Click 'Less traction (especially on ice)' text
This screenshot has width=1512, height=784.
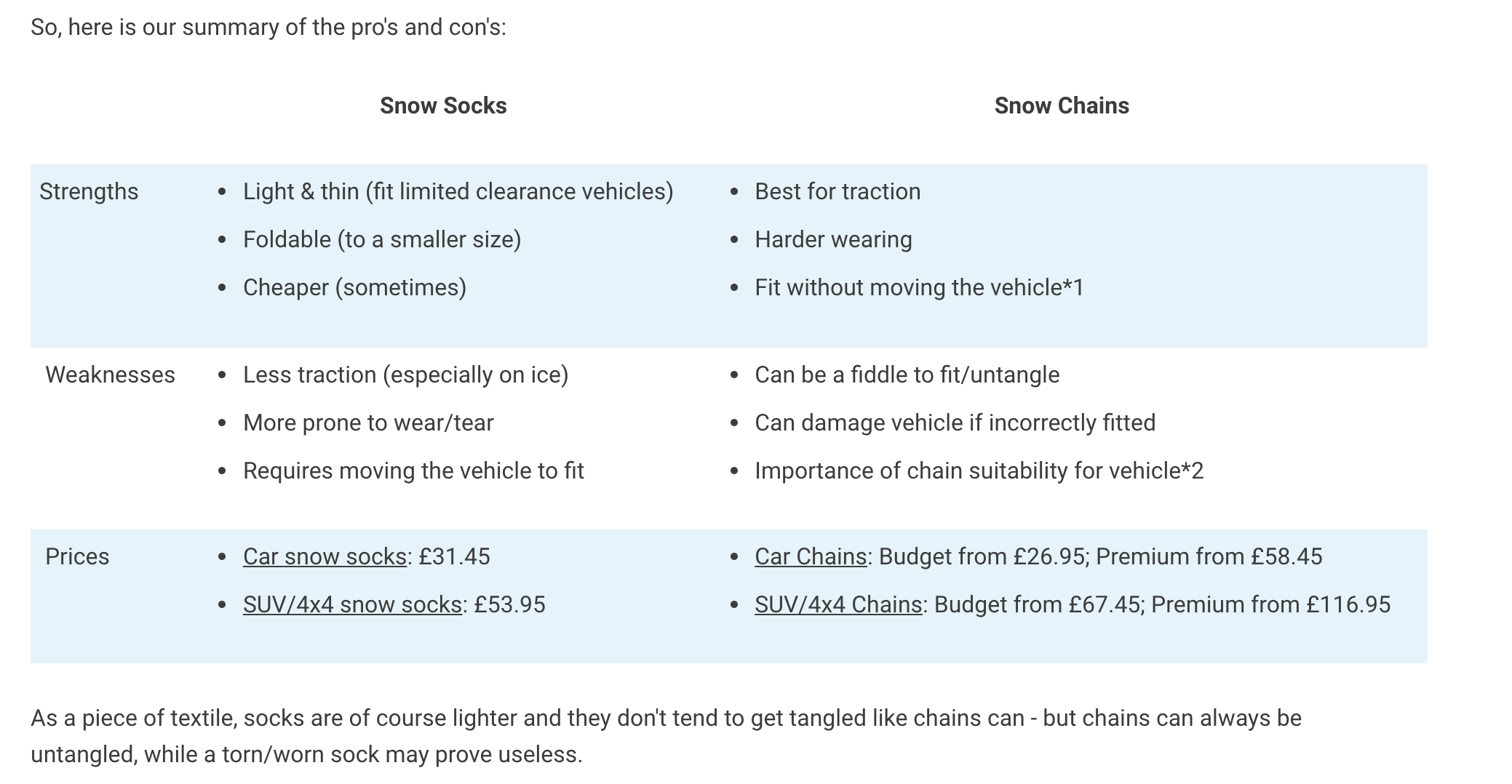(405, 375)
